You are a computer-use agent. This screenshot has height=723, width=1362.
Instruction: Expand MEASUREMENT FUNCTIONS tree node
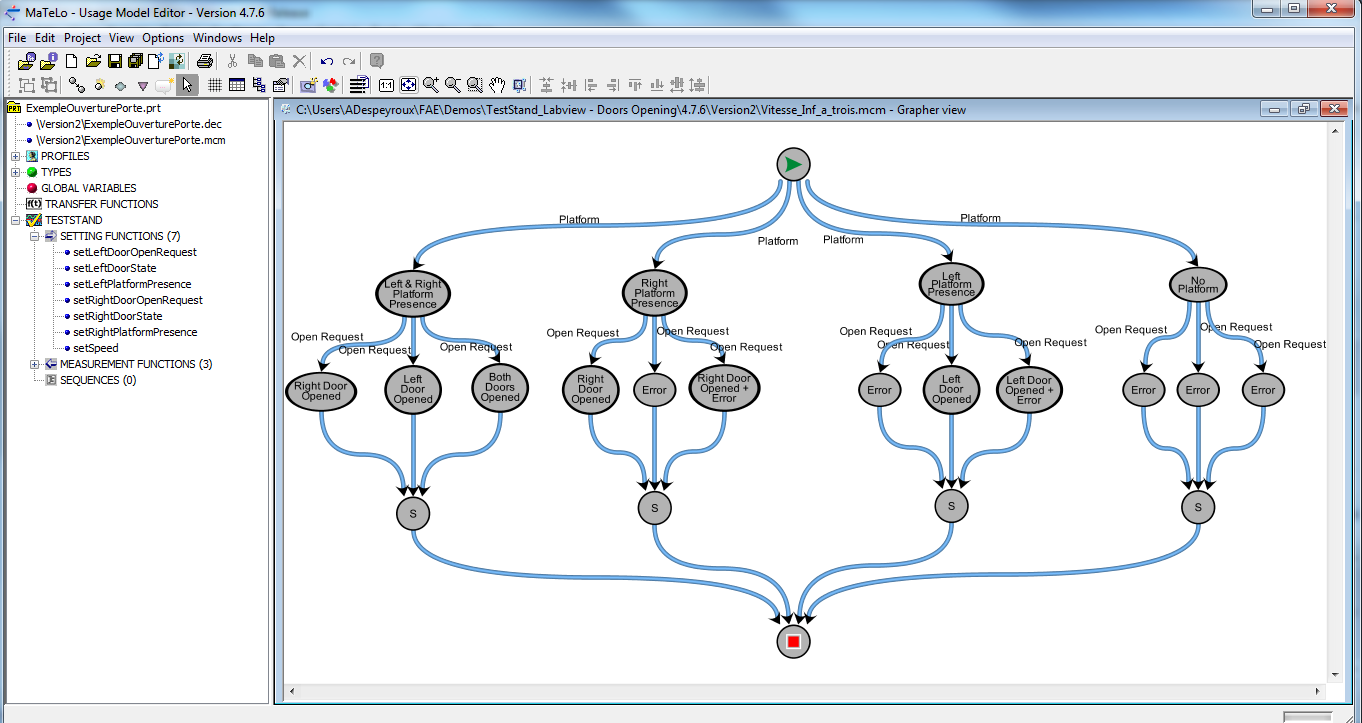pos(34,364)
